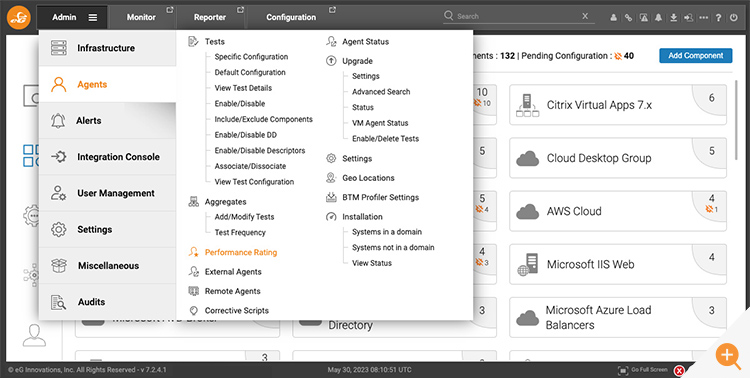Open the AWS Cloud component card
This screenshot has width=750, height=378.
[618, 211]
